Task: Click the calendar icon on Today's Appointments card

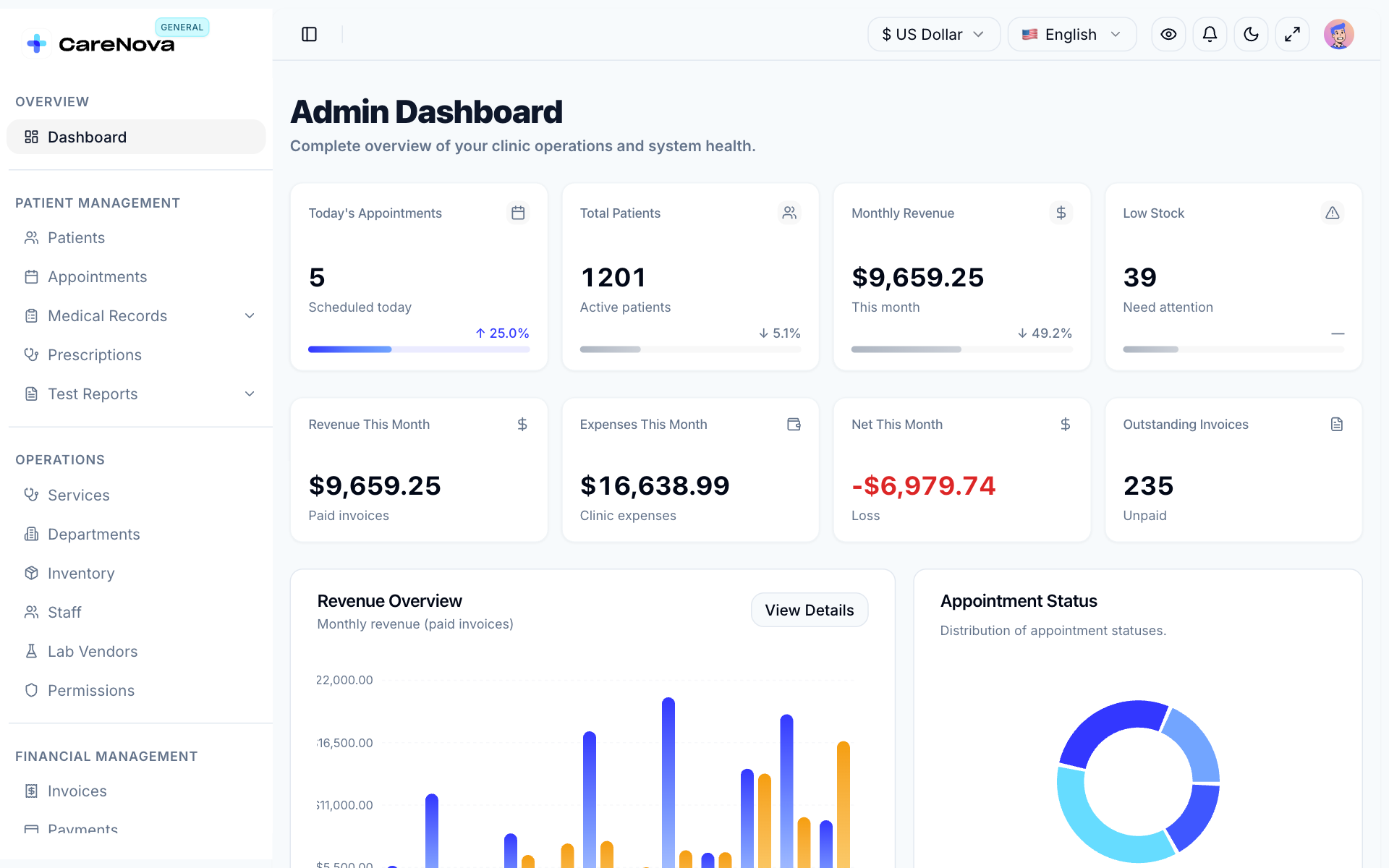Action: (518, 213)
